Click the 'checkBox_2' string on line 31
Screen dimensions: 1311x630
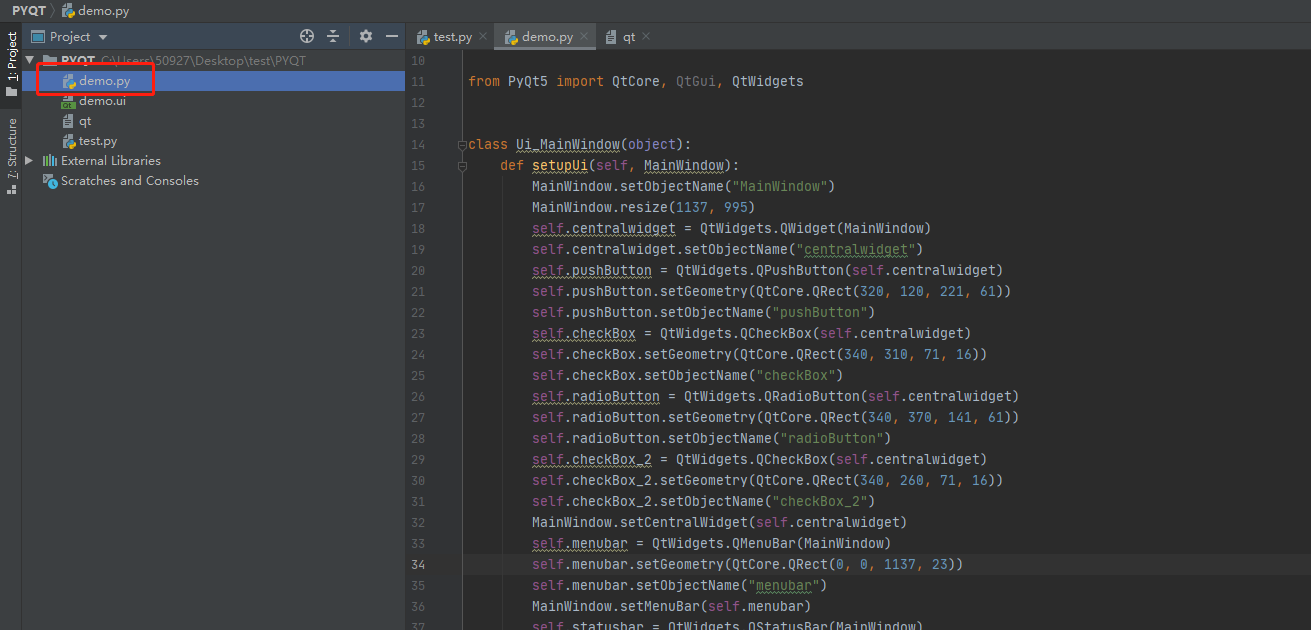[x=819, y=501]
